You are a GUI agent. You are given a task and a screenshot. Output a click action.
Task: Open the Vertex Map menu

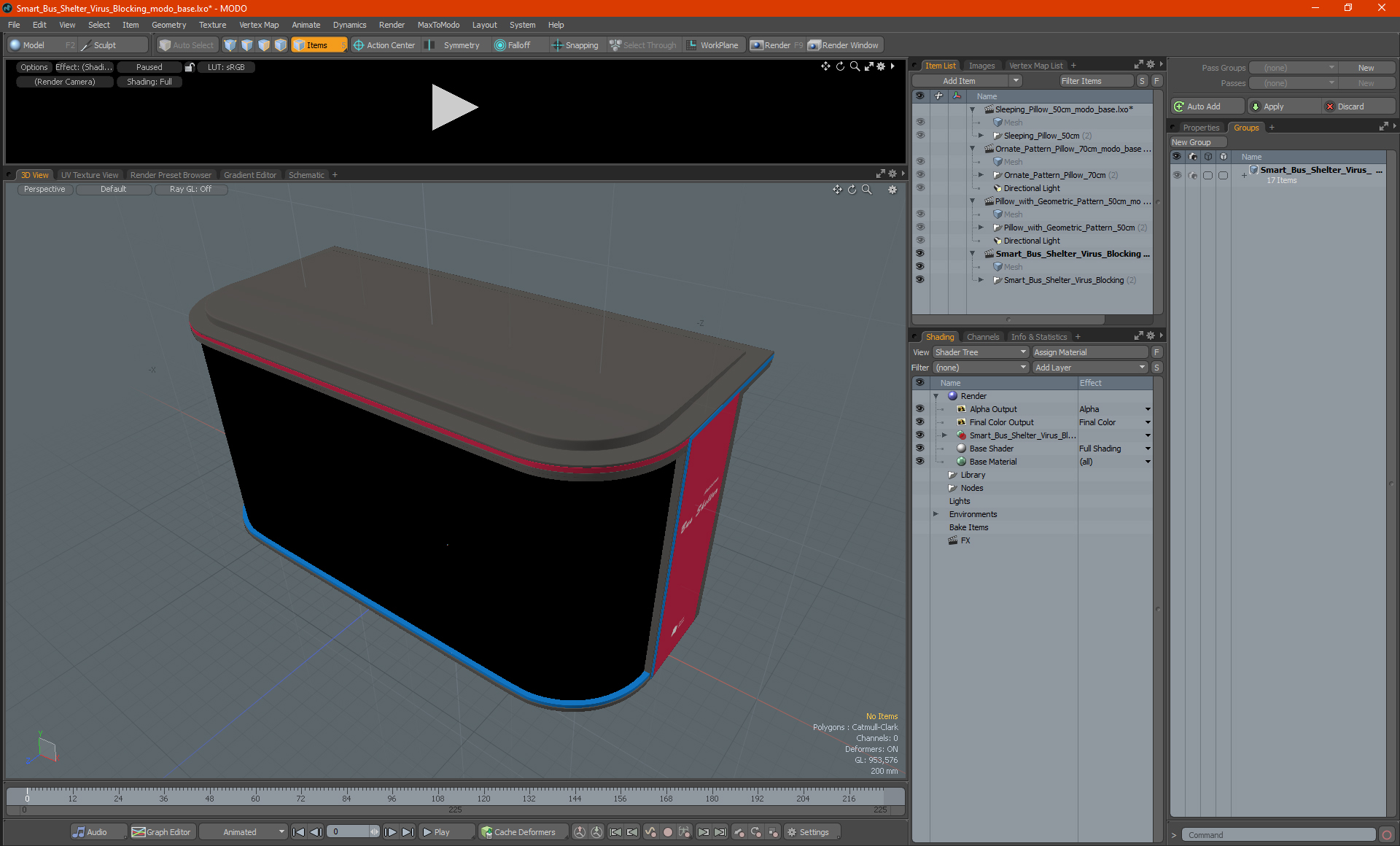tap(259, 25)
